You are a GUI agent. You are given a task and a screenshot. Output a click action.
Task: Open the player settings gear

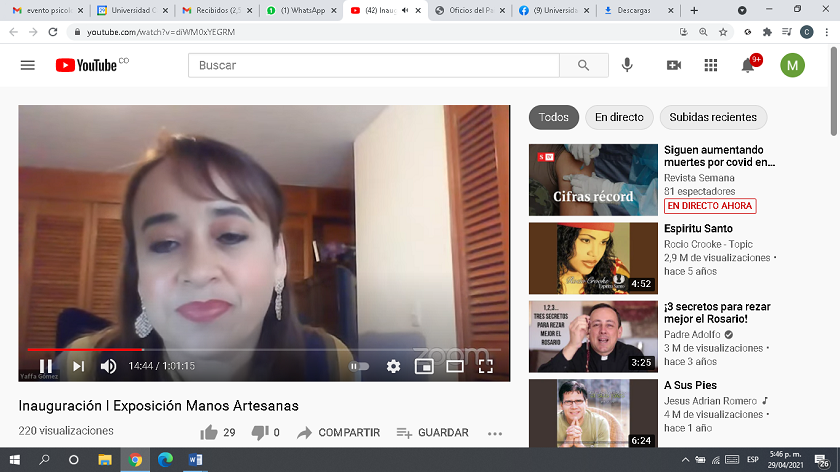[x=393, y=366]
